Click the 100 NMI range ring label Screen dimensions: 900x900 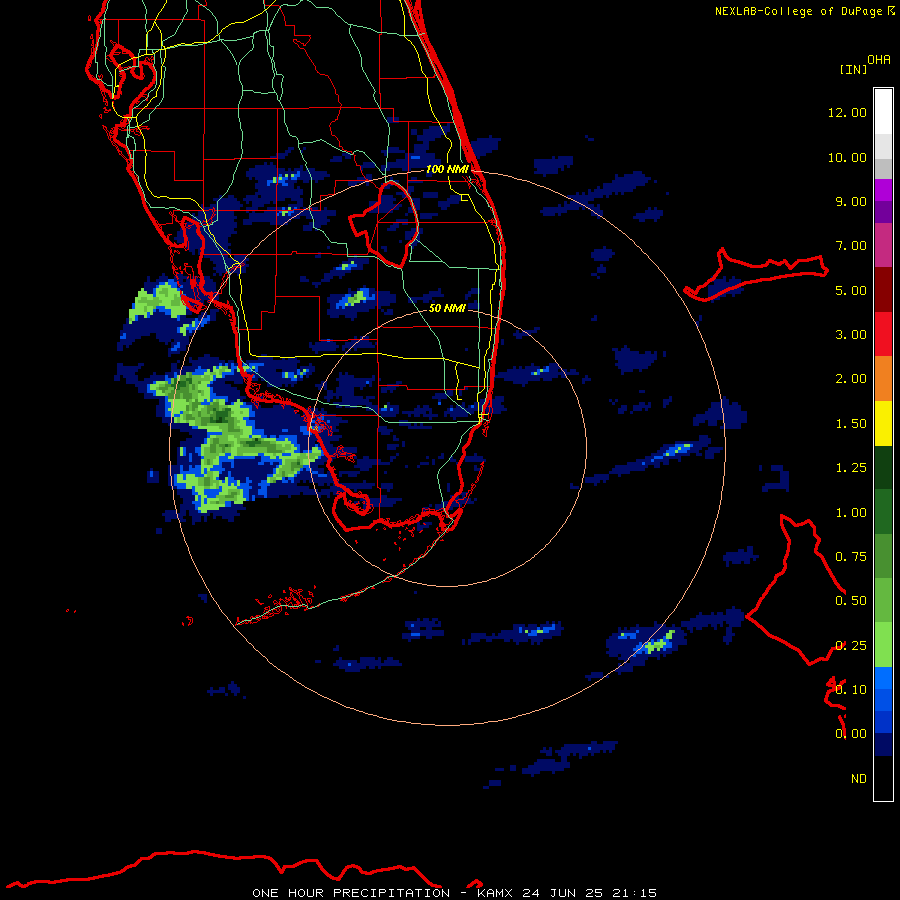(x=447, y=169)
